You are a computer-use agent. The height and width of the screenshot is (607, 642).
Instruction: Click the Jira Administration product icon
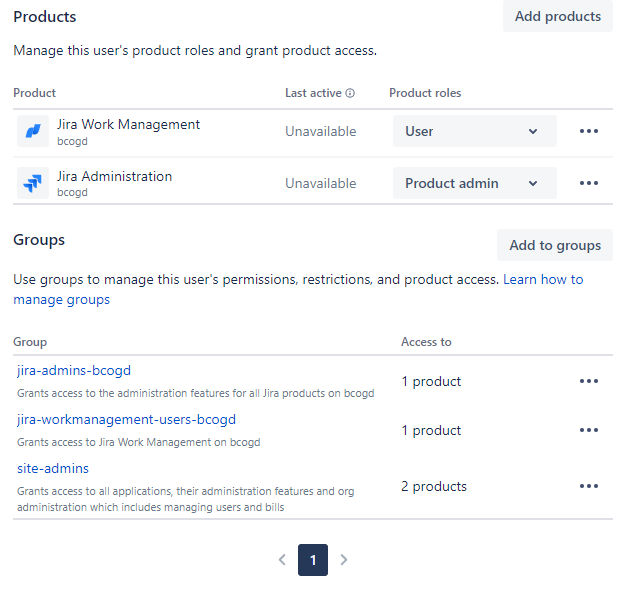33,183
